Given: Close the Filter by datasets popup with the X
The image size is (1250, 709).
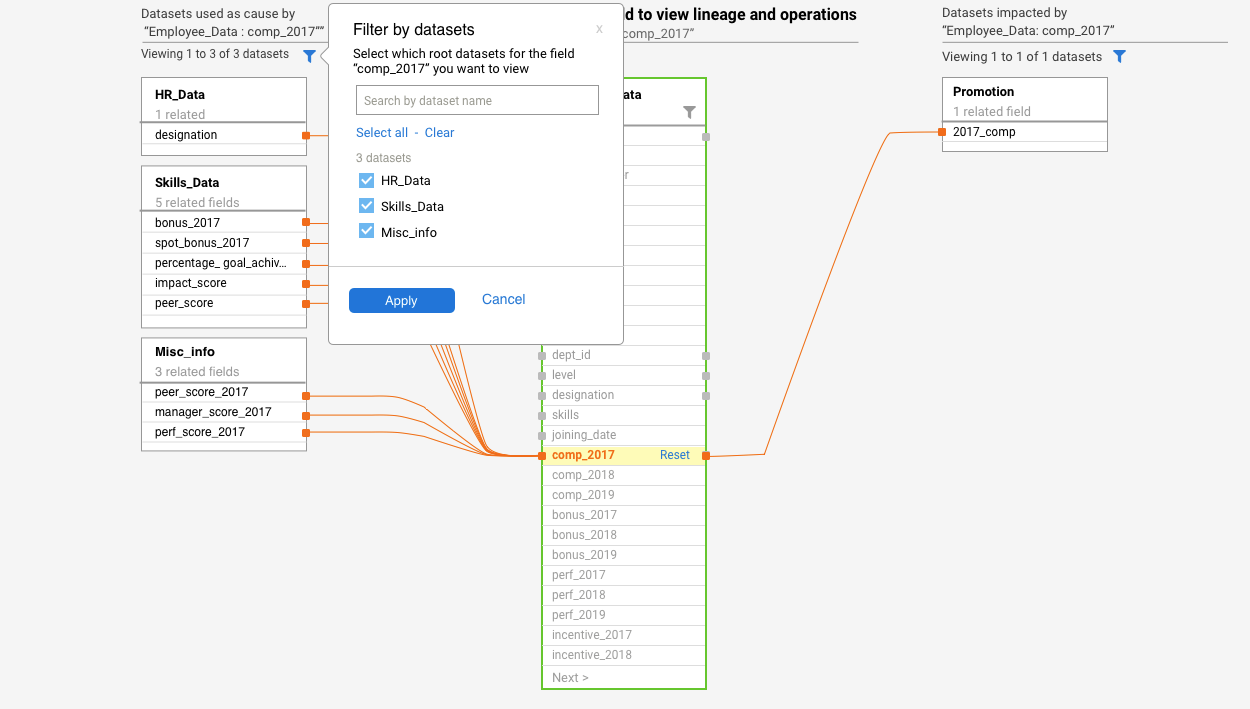Looking at the screenshot, I should [x=599, y=30].
